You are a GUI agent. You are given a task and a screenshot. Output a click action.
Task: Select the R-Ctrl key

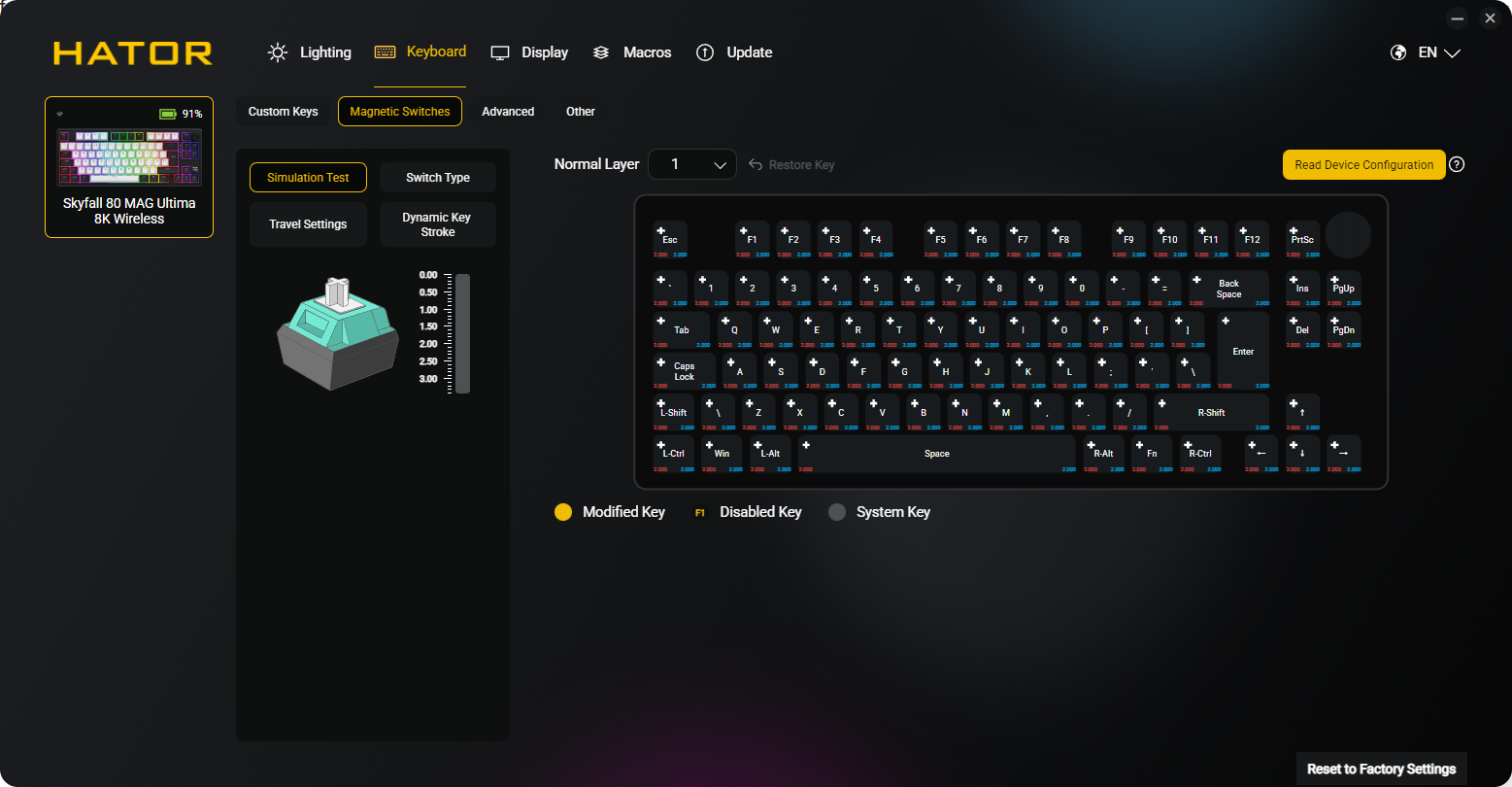coord(1200,454)
